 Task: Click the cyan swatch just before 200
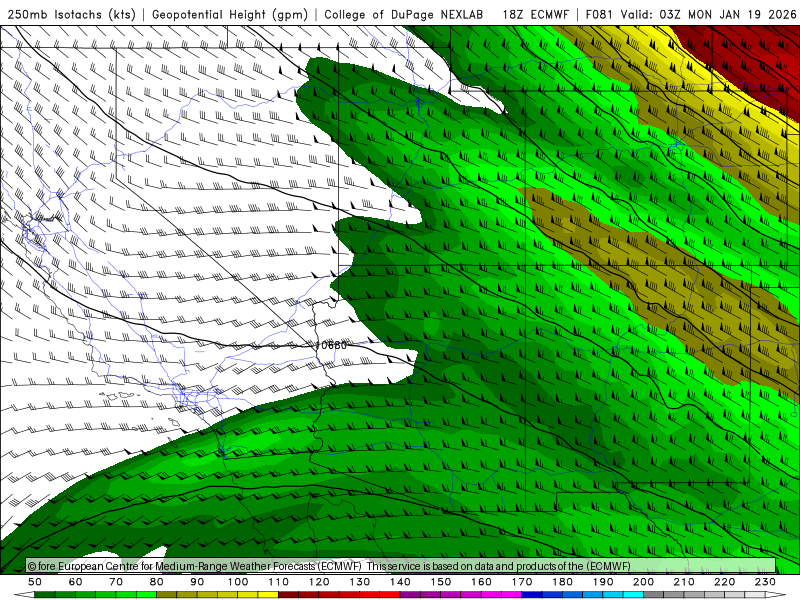coord(634,595)
